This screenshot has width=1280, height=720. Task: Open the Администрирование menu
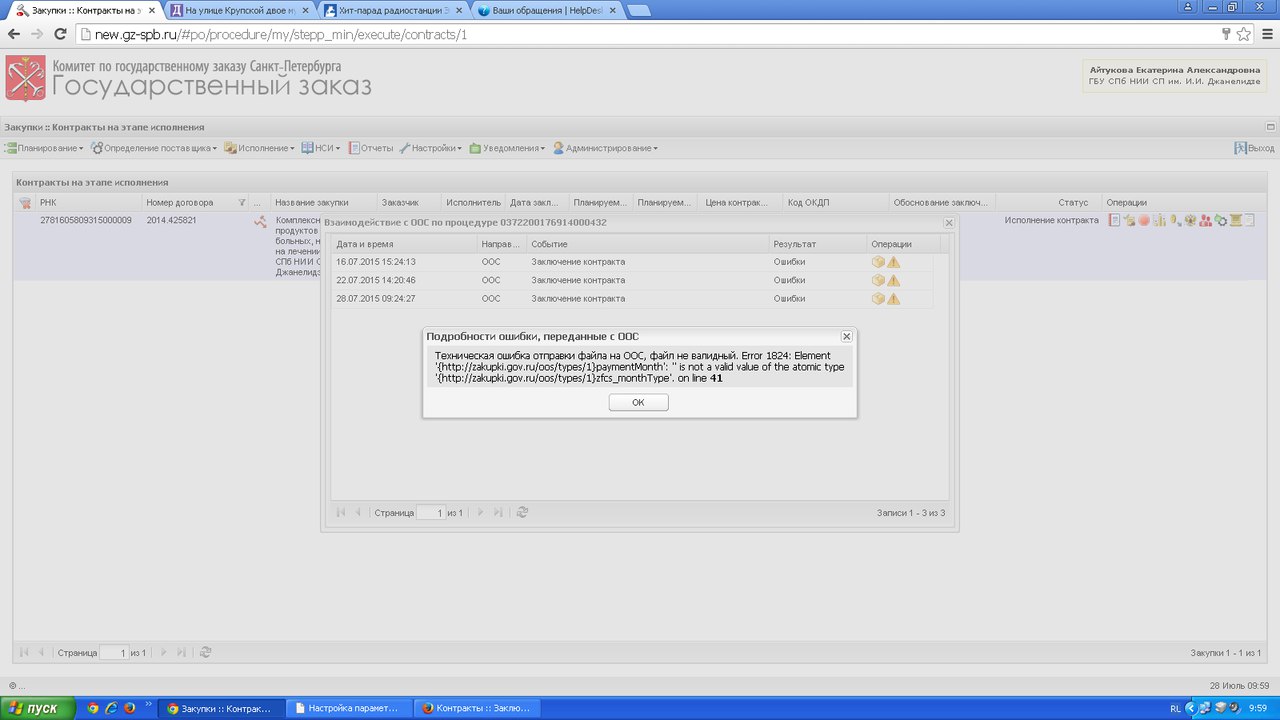point(605,148)
